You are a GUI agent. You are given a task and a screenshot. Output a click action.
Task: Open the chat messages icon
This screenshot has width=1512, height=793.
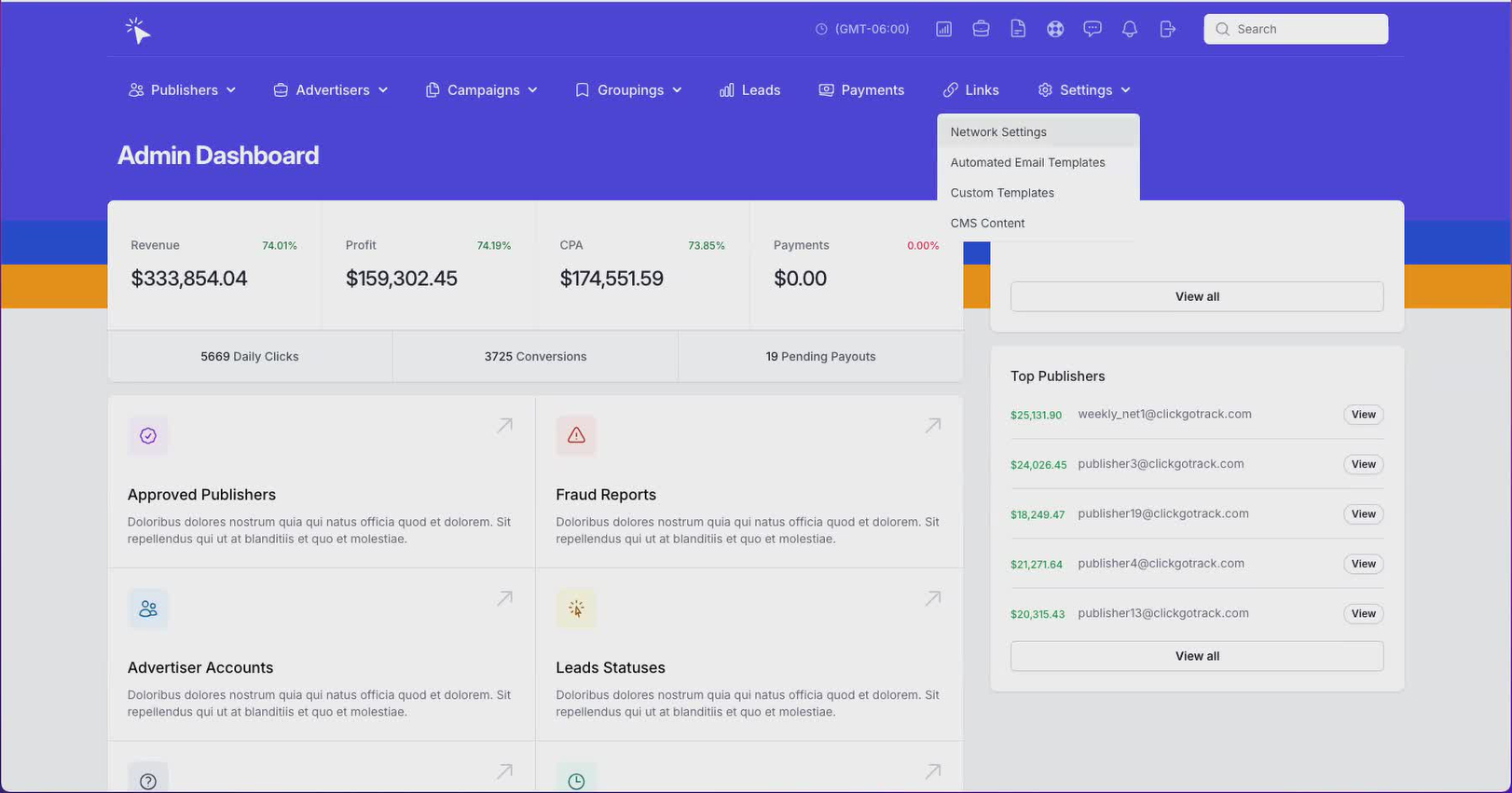pos(1093,29)
